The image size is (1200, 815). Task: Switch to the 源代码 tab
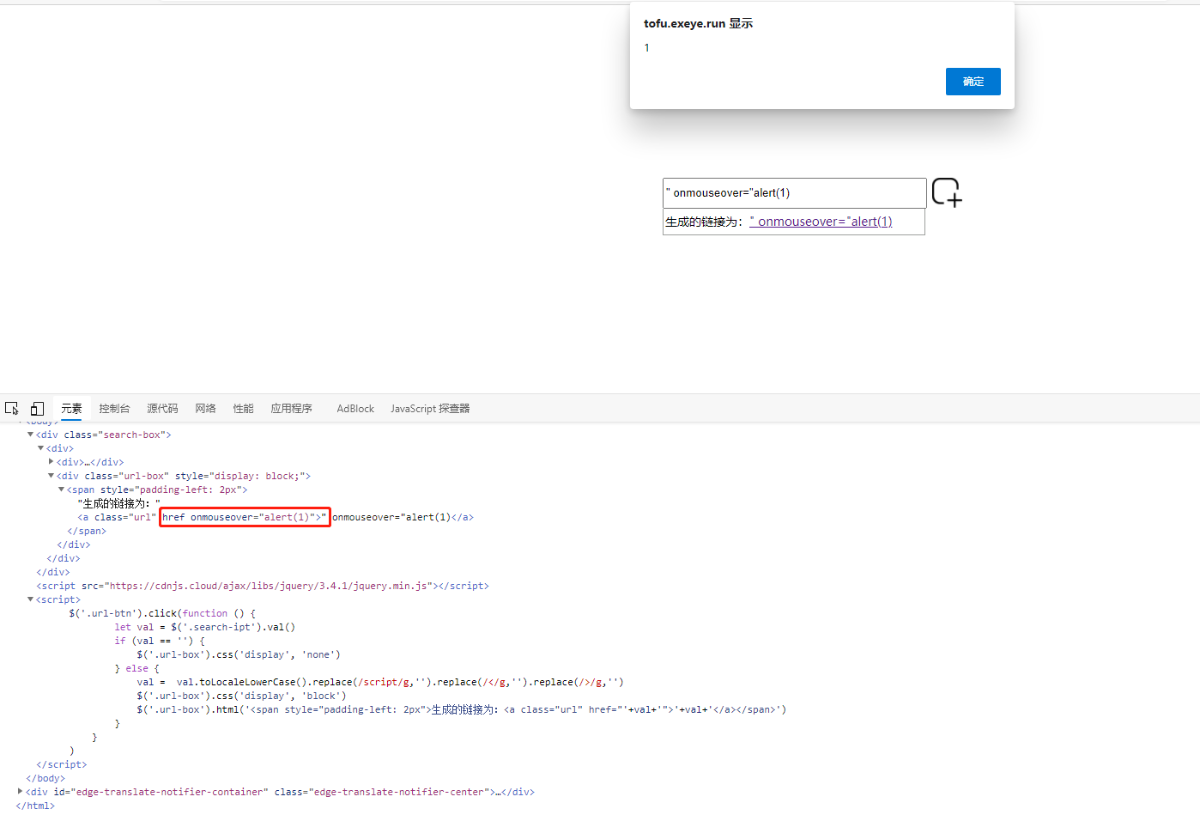click(x=162, y=408)
